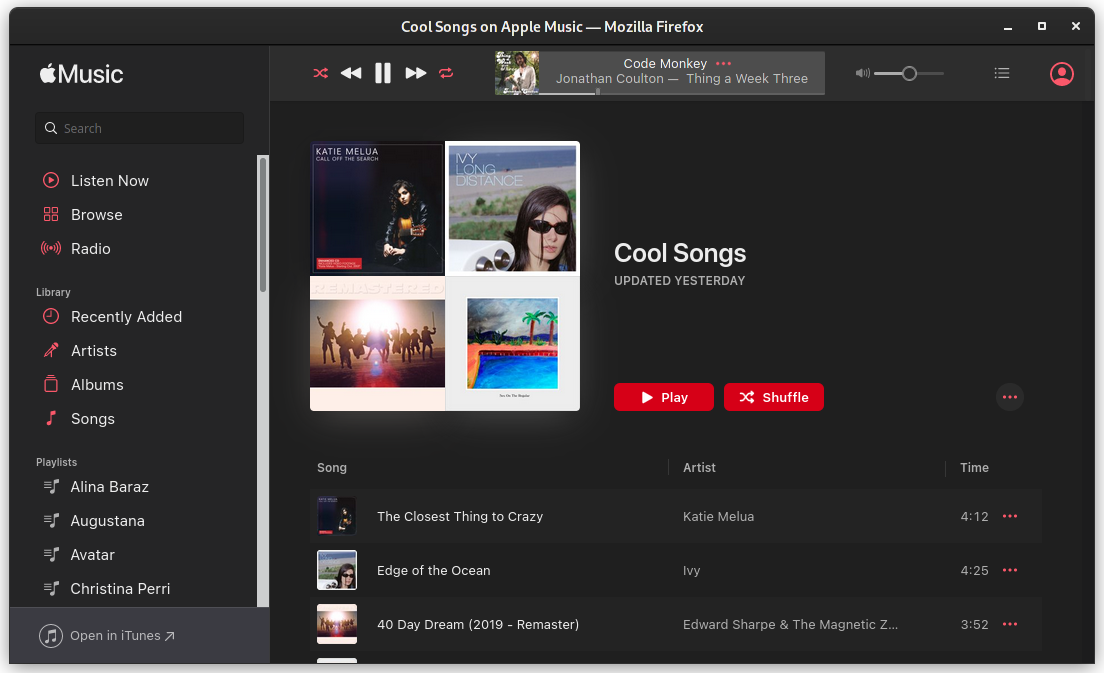1104x673 pixels.
Task: Mute the audio with the speaker icon
Action: pos(861,73)
